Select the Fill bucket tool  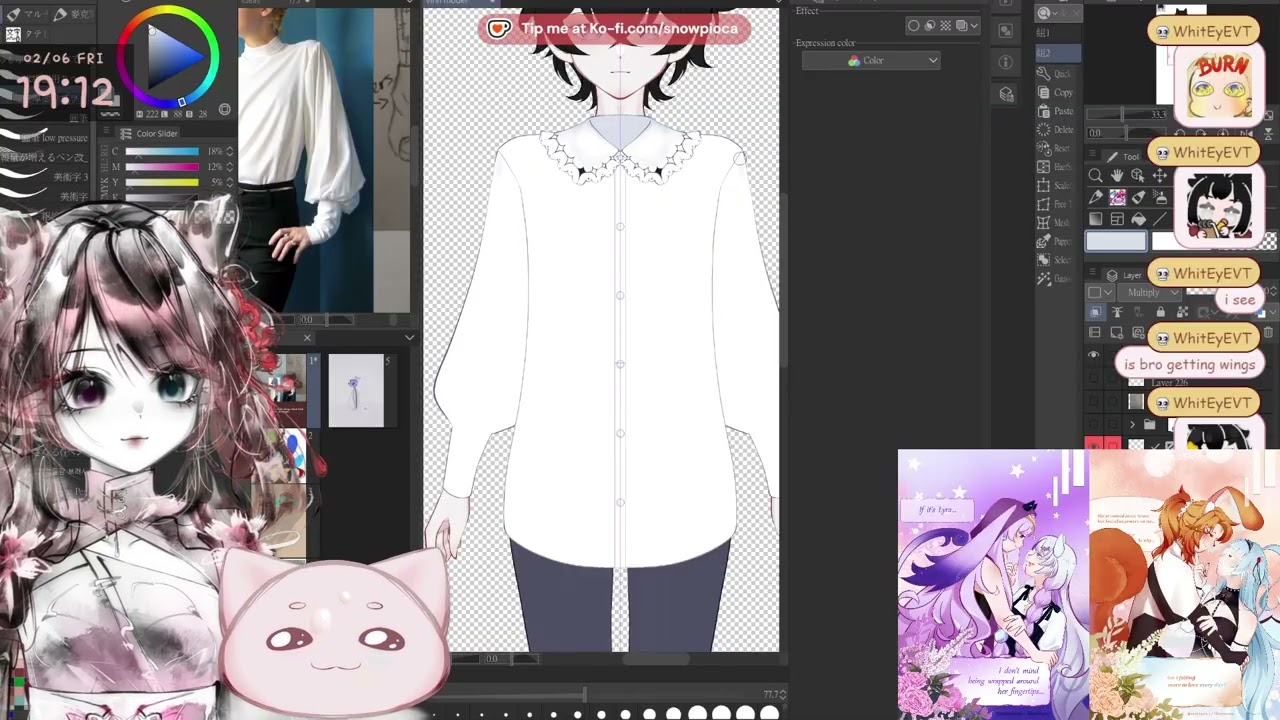pos(1138,220)
